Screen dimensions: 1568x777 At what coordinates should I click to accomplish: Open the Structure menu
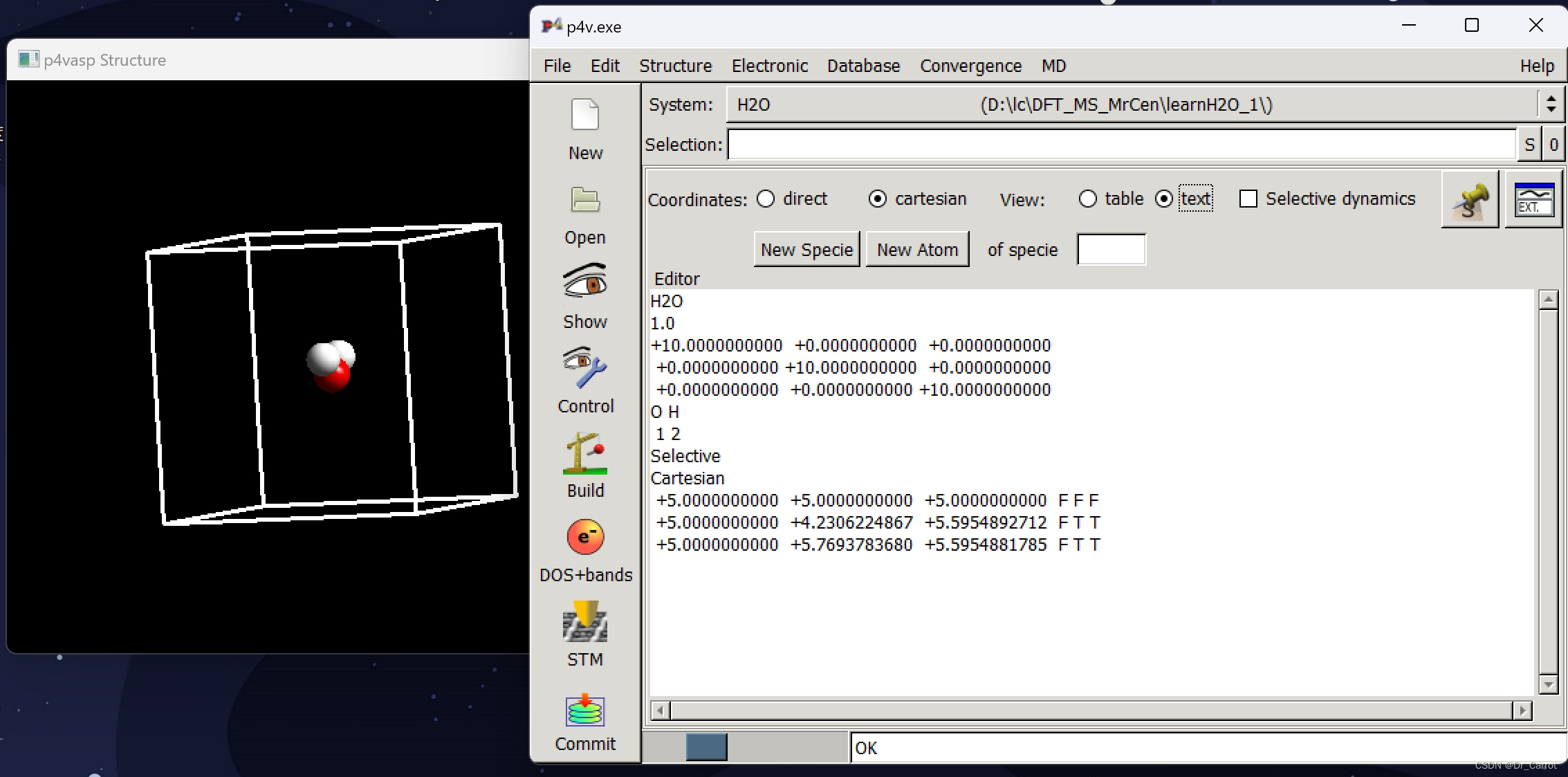[675, 66]
